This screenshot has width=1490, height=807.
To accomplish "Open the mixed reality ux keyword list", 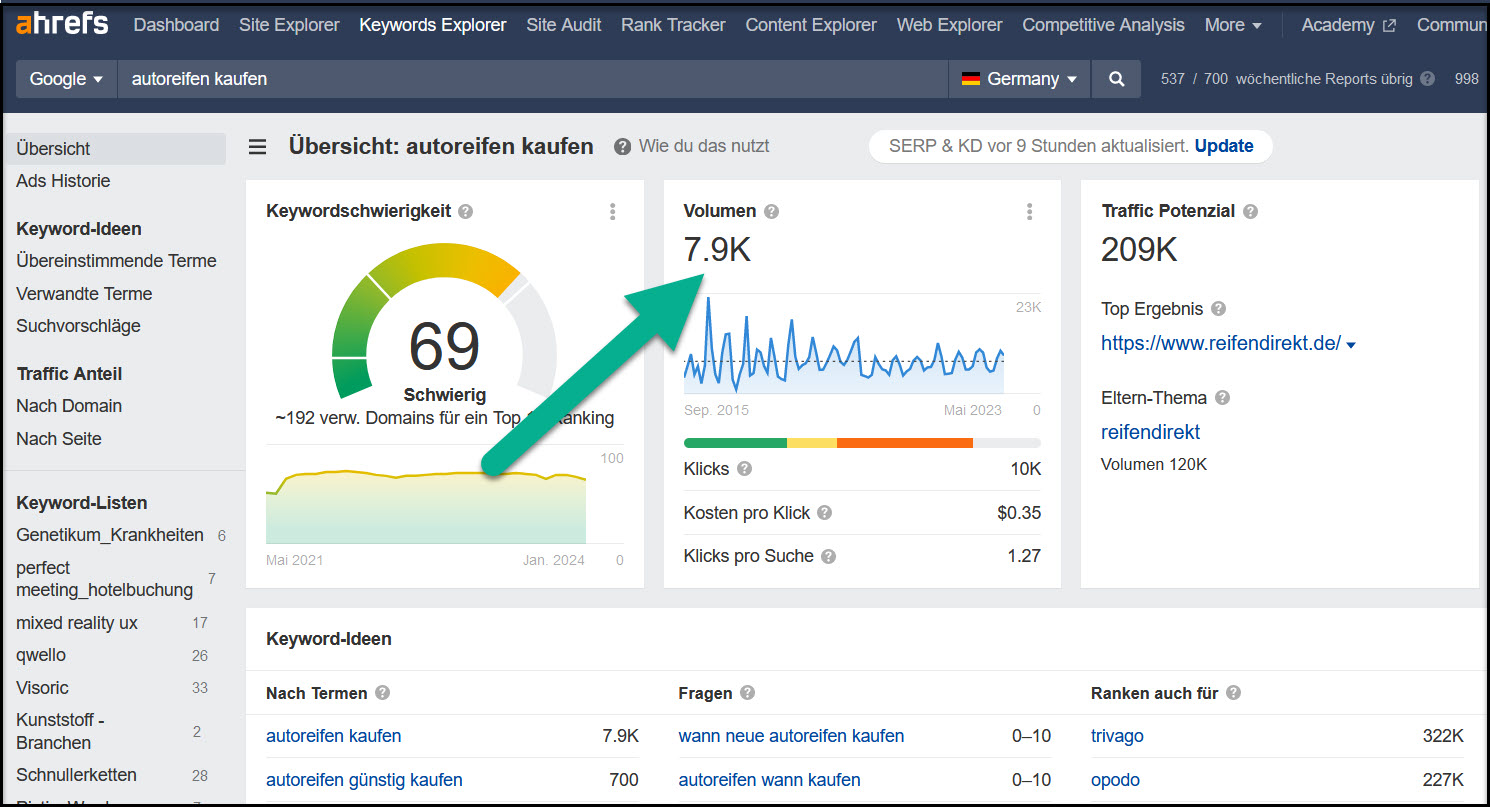I will [77, 623].
